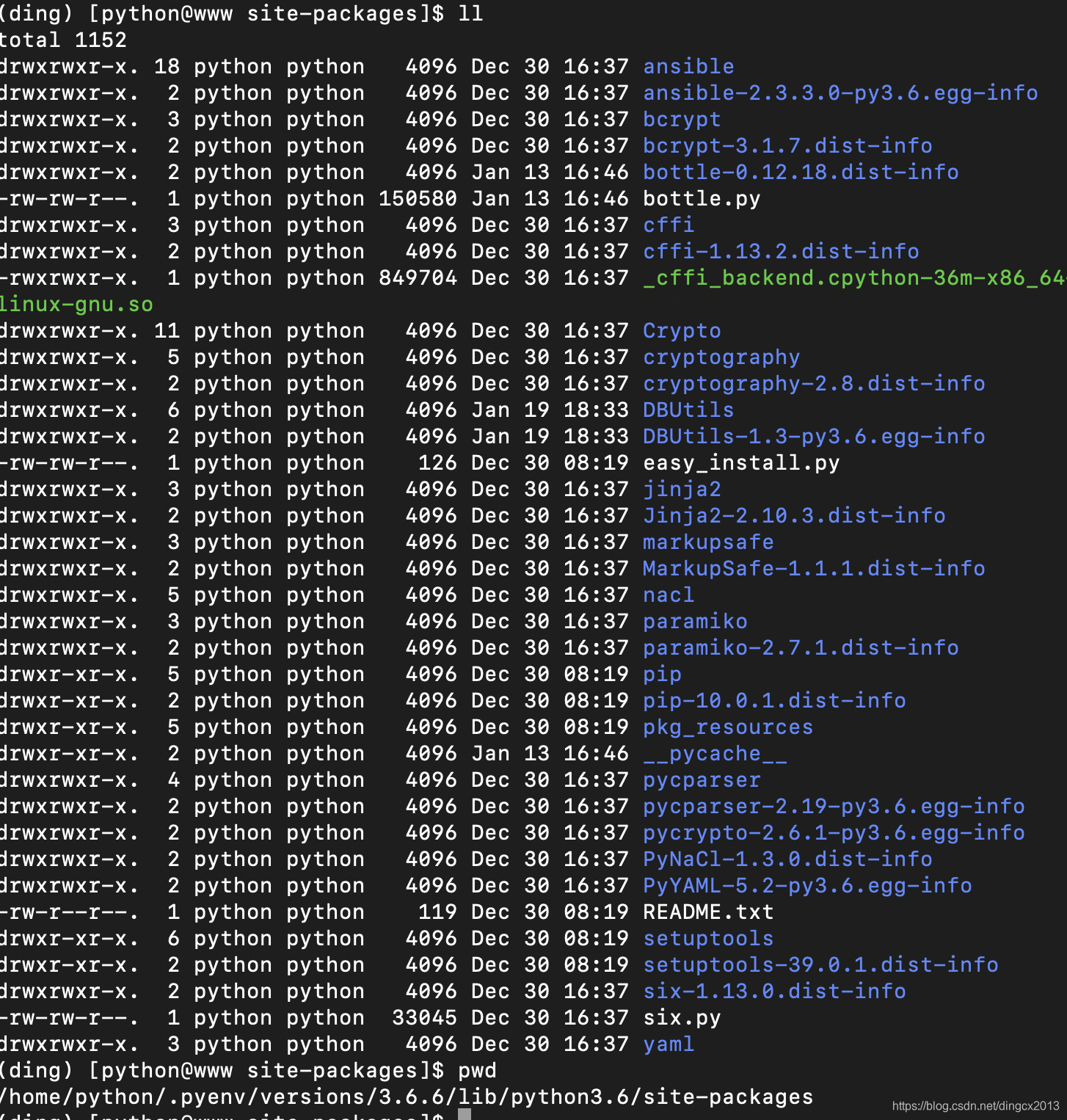Click the cffi directory name
Screen dimensions: 1067x1120
[x=669, y=225]
